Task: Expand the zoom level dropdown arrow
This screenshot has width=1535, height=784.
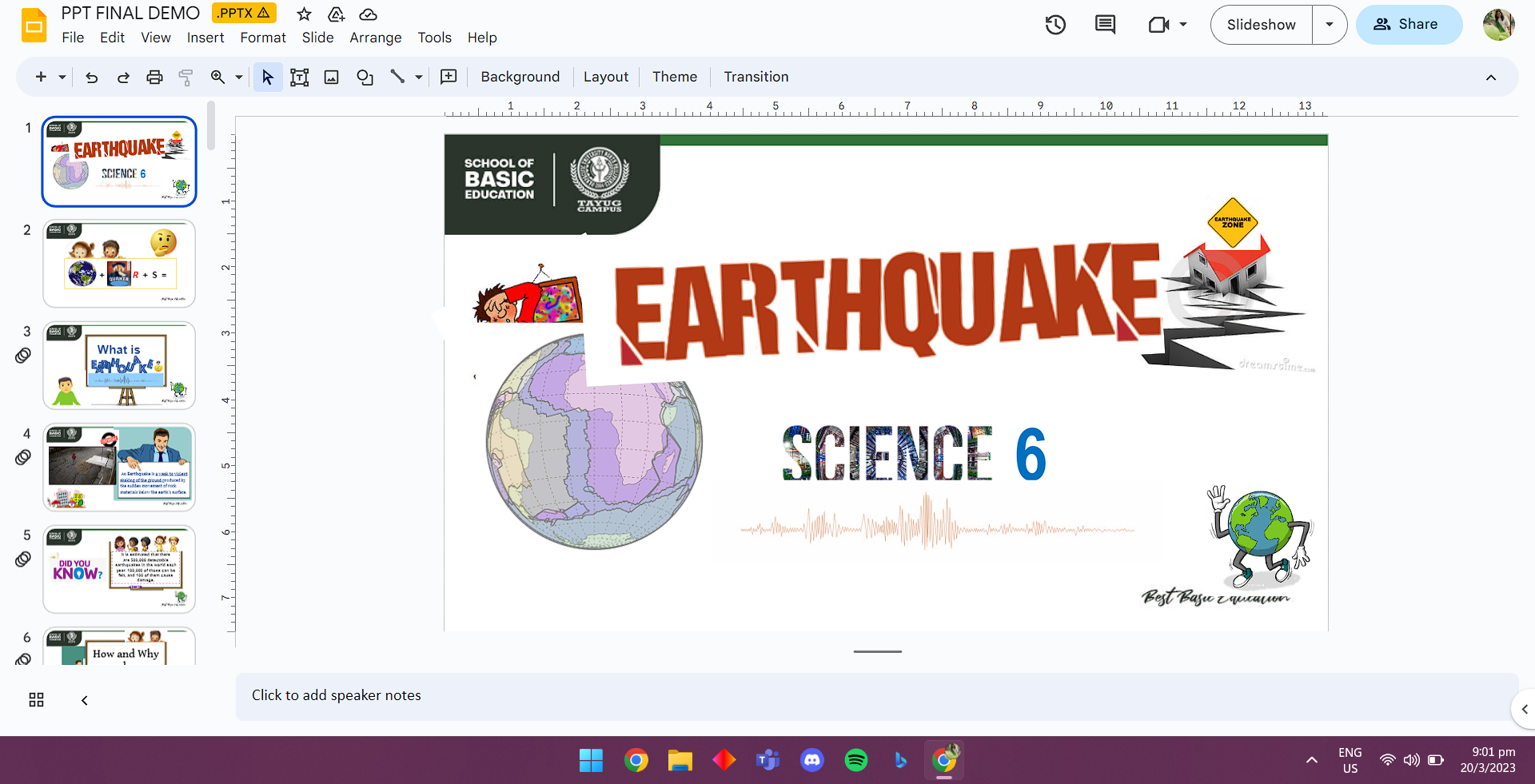Action: coord(238,78)
